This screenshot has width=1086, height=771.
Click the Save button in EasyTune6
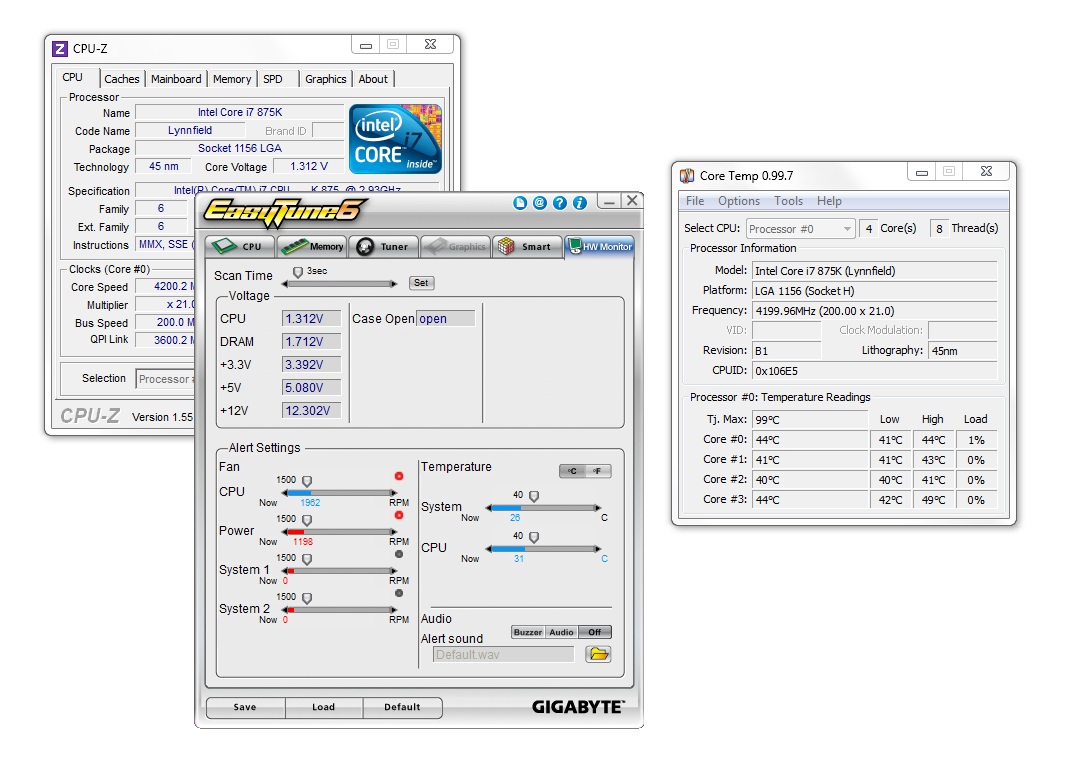click(x=245, y=707)
